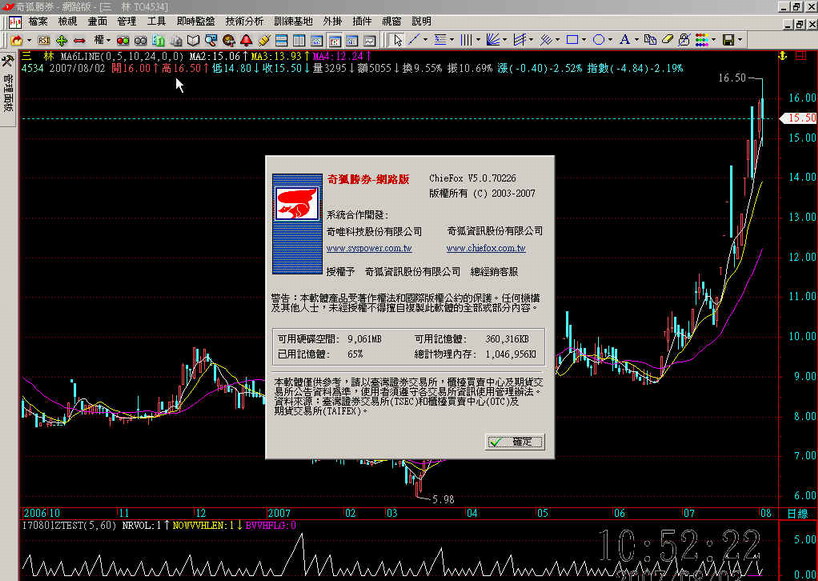This screenshot has width=818, height=581.
Task: Expand the circle tool dropdown arrow
Action: (610, 40)
